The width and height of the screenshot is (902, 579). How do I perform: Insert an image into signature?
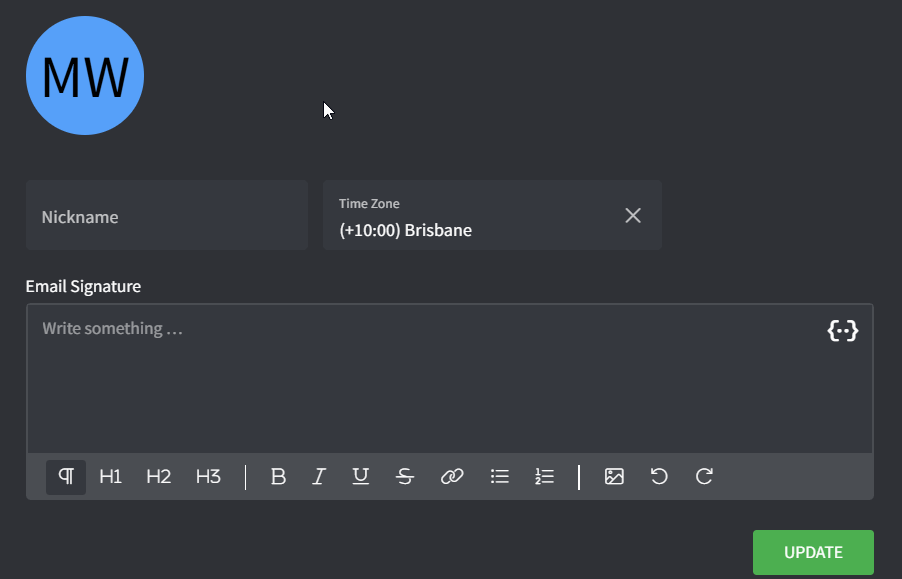pos(614,477)
